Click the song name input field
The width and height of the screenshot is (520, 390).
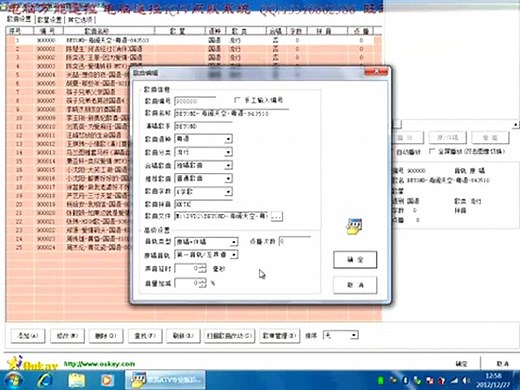232,113
